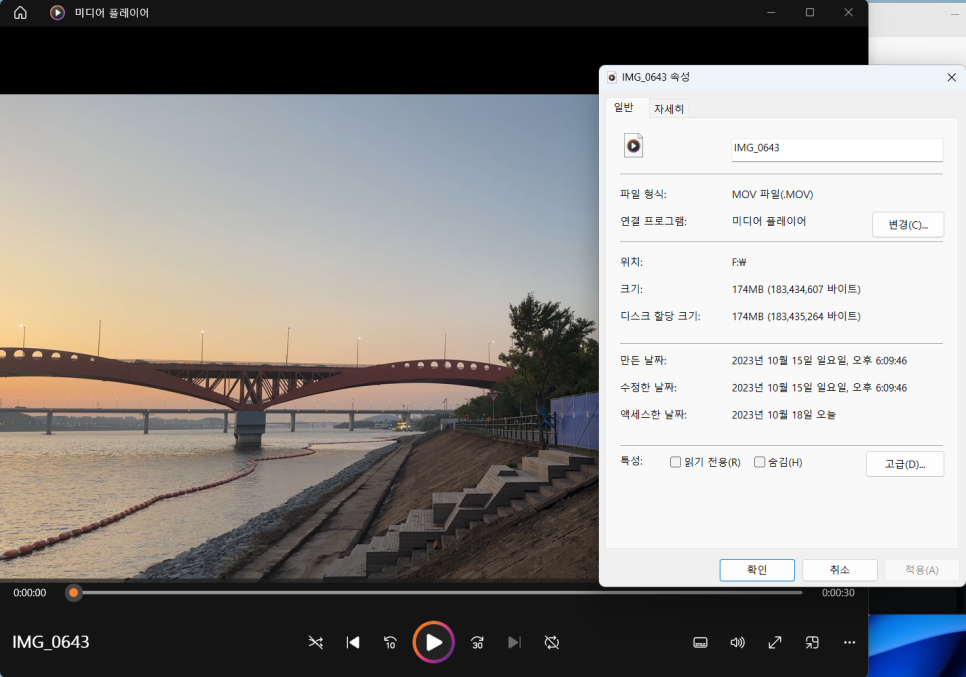This screenshot has width=966, height=677.
Task: Click the Media Player app logo icon
Action: [57, 12]
